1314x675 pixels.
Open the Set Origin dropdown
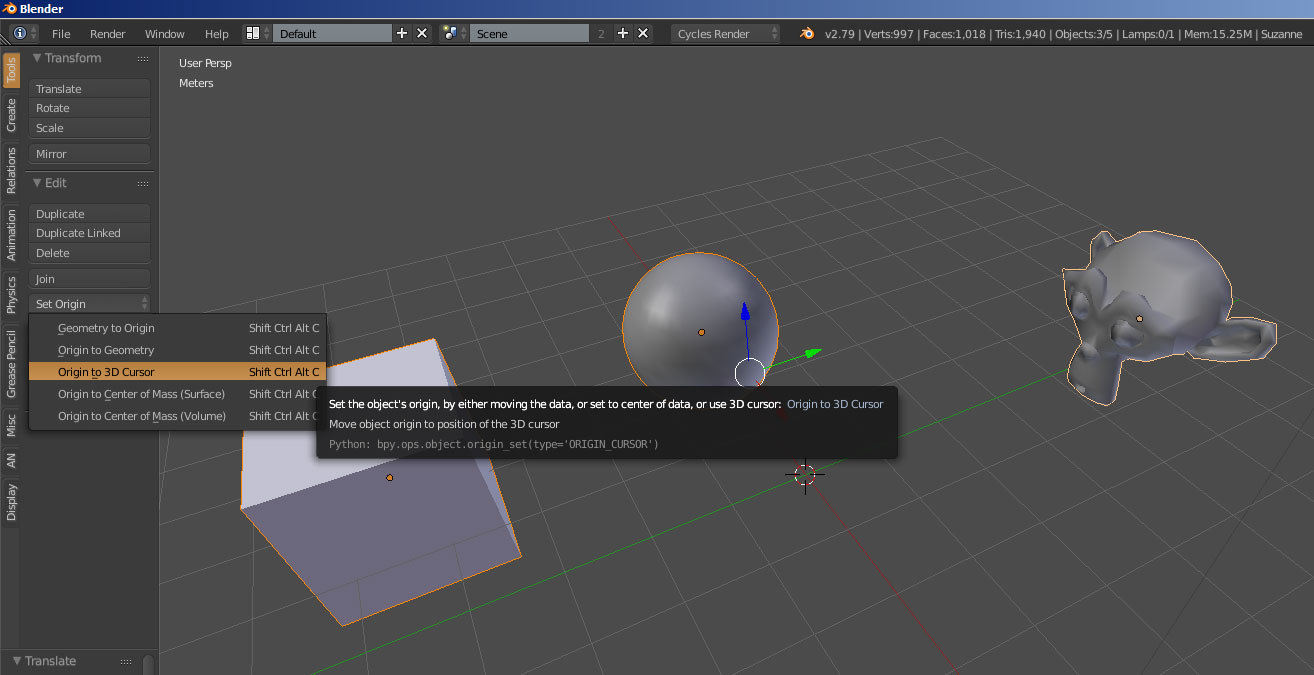tap(90, 303)
